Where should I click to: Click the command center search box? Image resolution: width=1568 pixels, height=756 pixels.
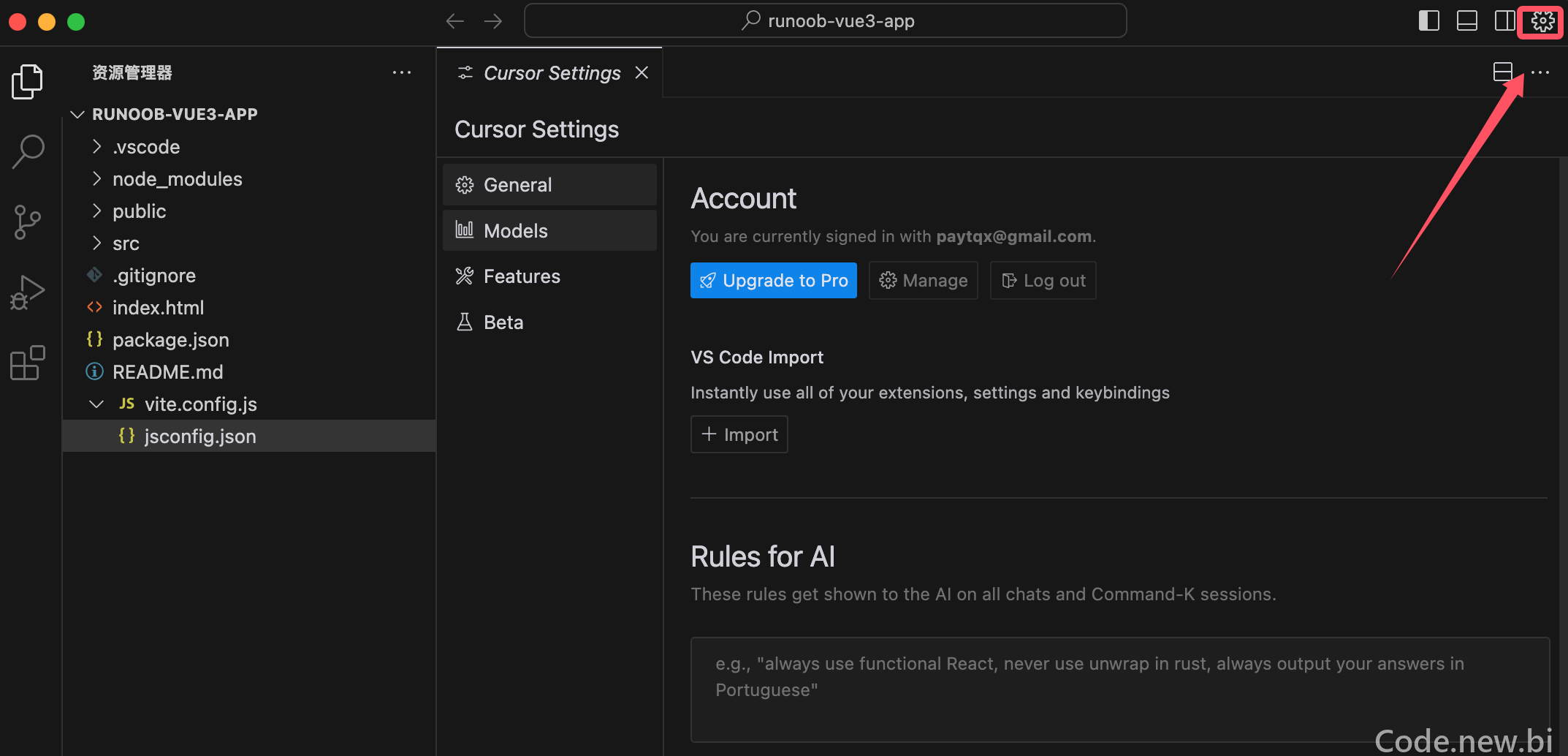click(826, 20)
